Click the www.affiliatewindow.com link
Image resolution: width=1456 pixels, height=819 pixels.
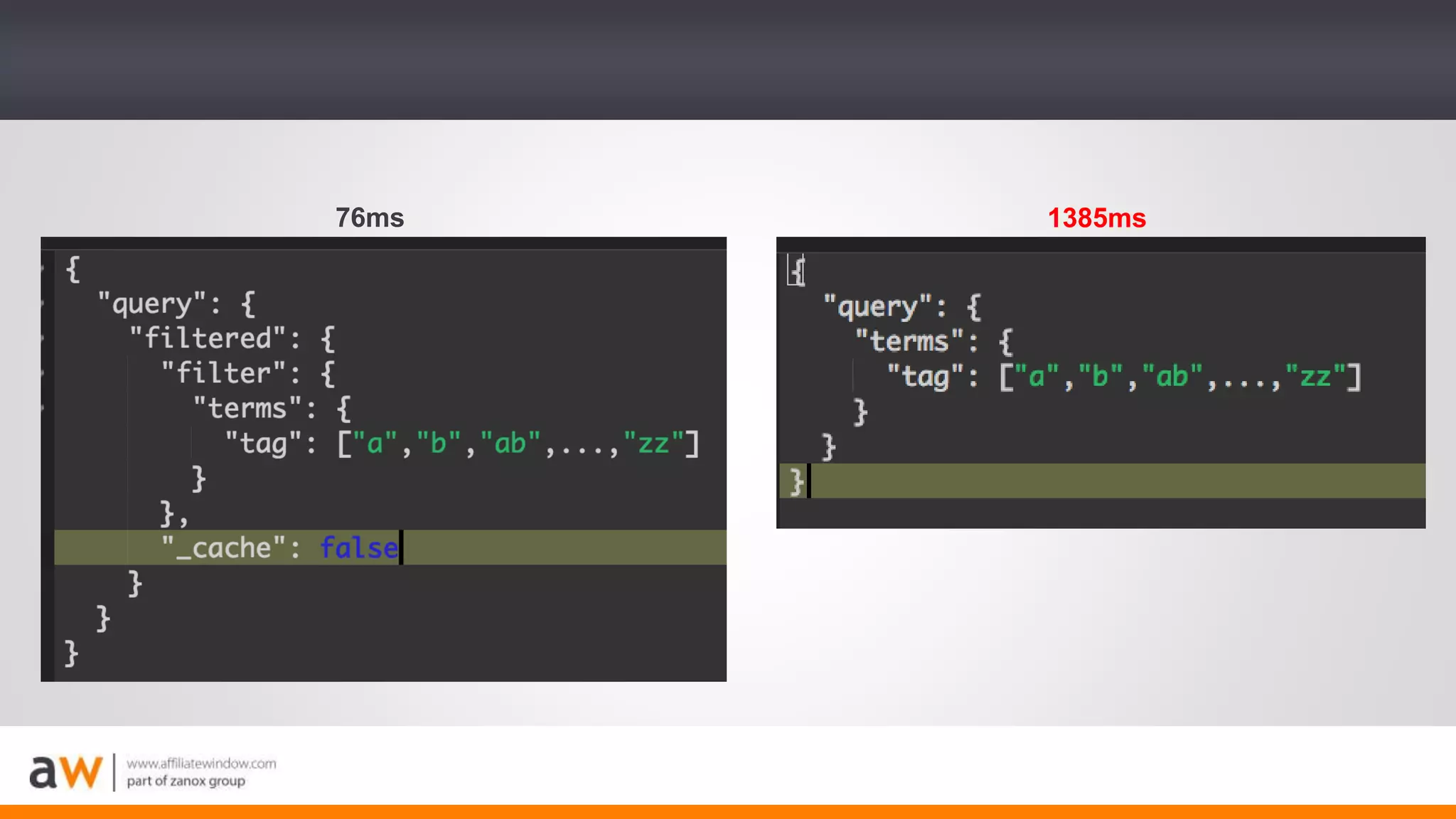(x=201, y=764)
